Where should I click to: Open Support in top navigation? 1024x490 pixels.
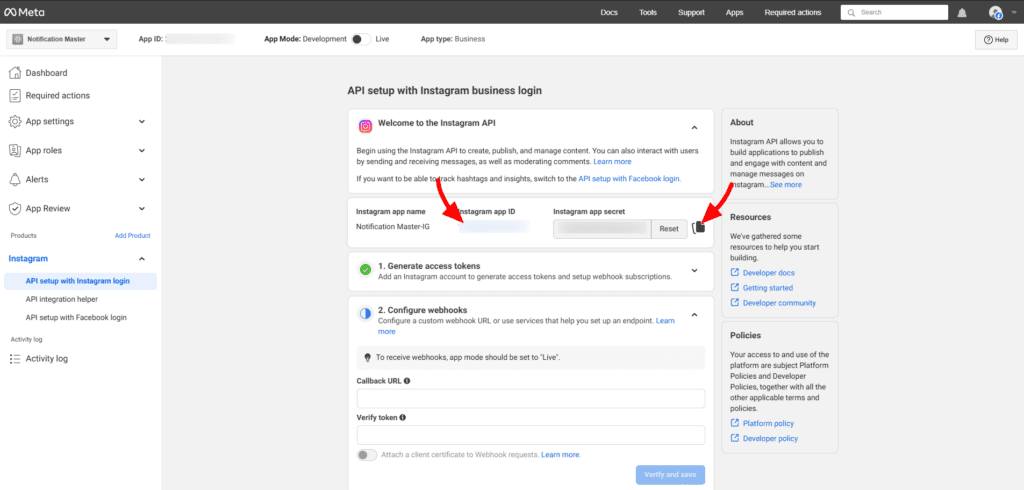click(x=691, y=12)
